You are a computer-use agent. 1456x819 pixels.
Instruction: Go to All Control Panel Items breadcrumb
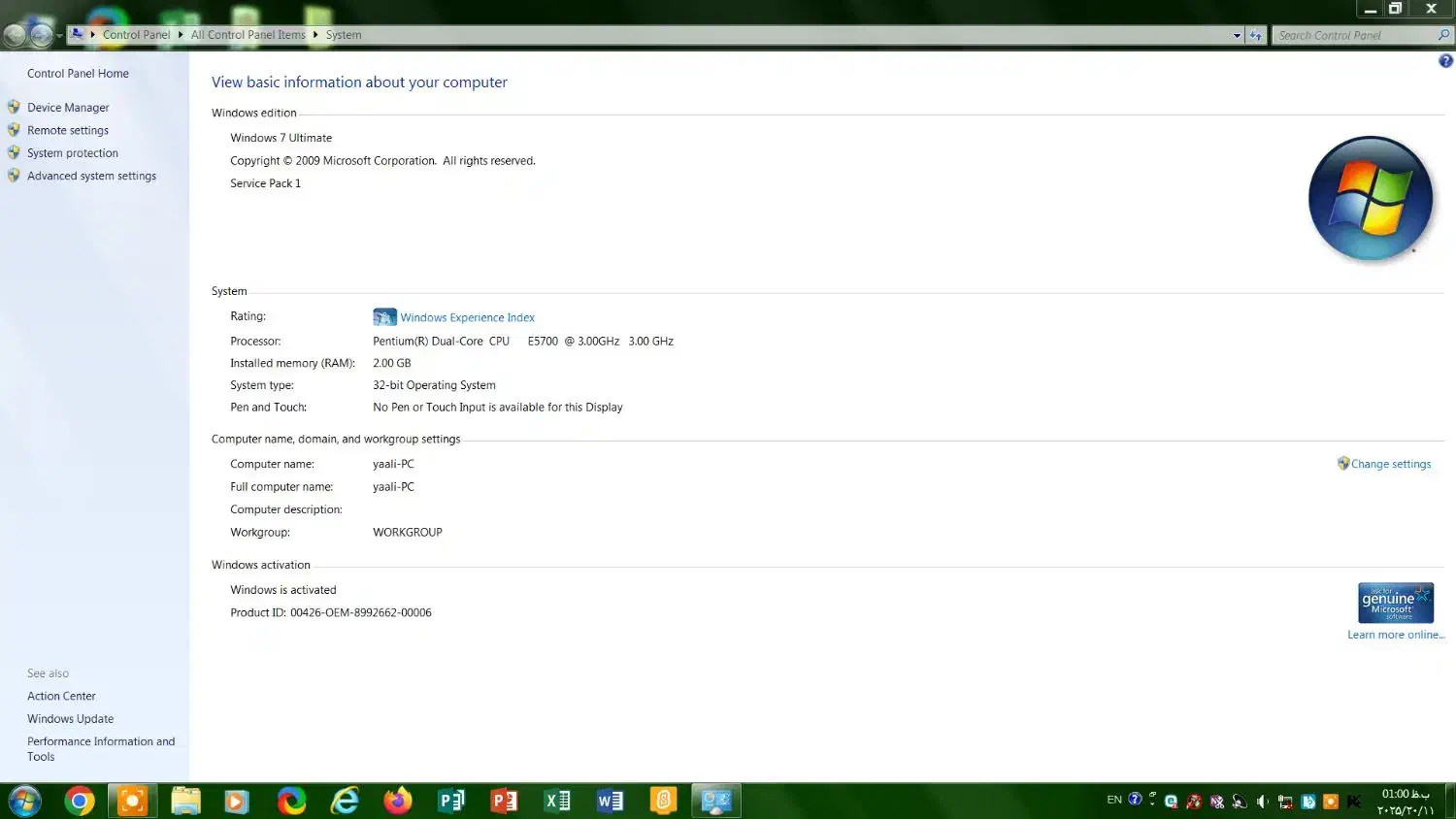pos(248,35)
